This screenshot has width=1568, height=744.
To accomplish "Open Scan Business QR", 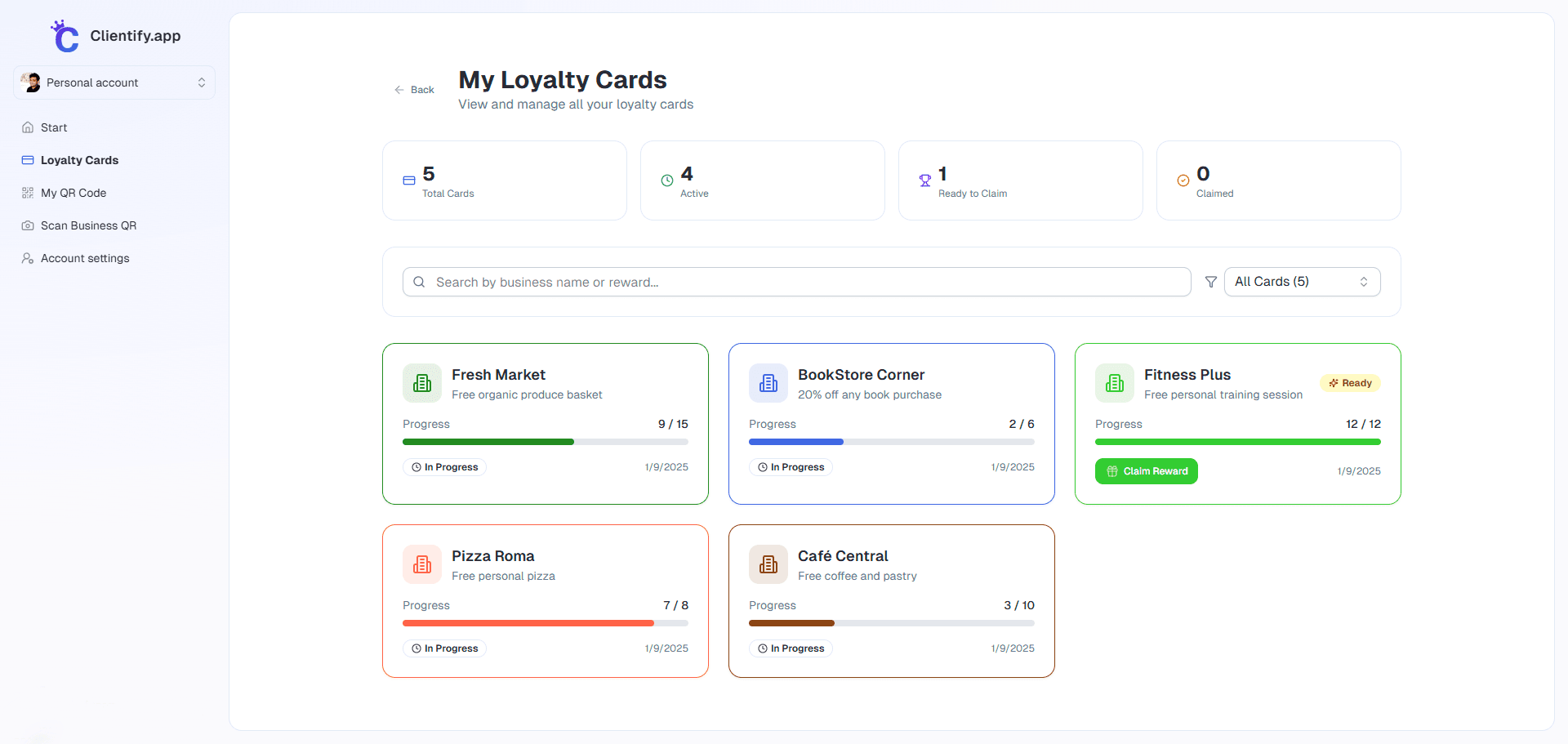I will [x=88, y=225].
